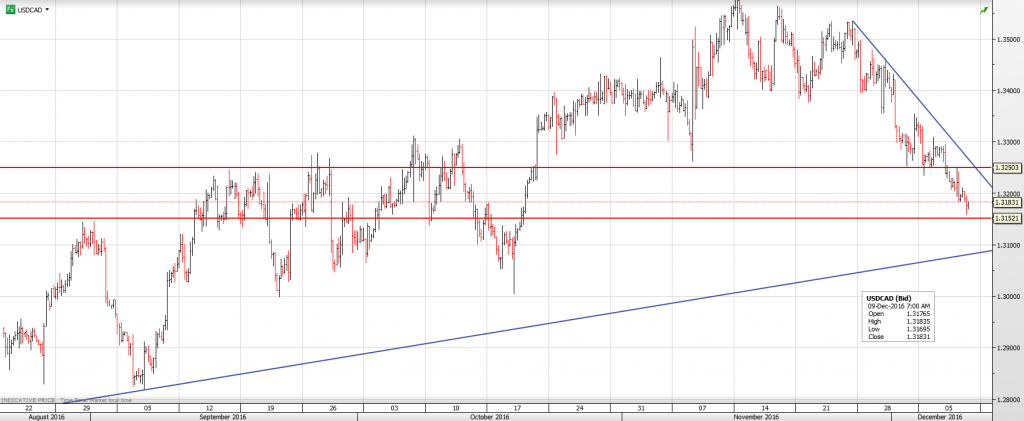The image size is (1024, 421).
Task: Select the 1.31521 price level tag
Action: point(1006,218)
